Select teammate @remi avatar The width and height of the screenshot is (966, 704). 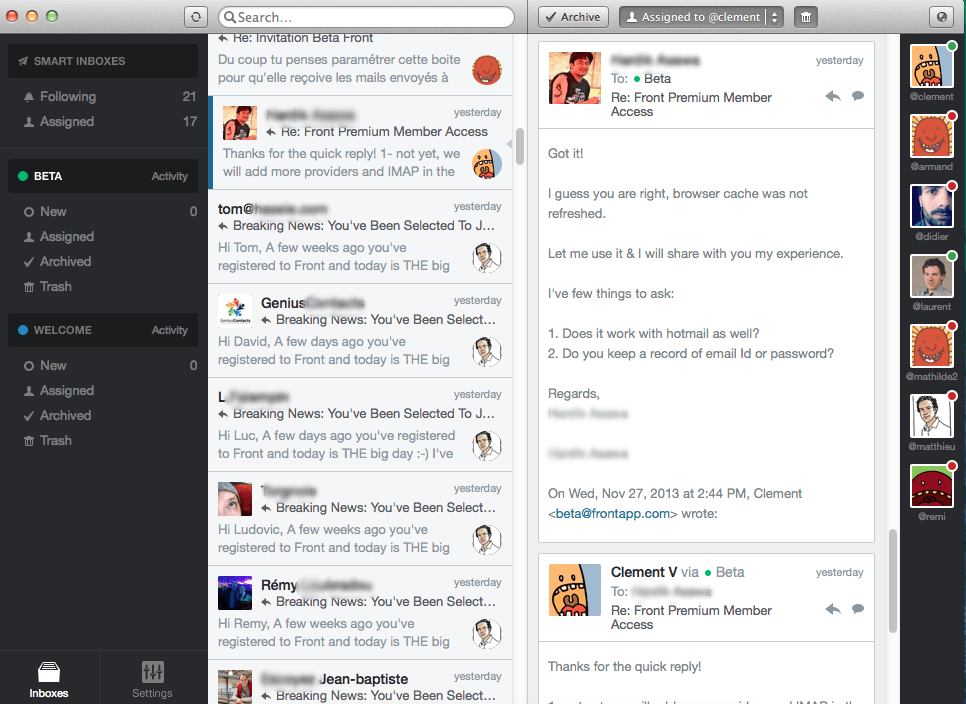click(x=932, y=486)
